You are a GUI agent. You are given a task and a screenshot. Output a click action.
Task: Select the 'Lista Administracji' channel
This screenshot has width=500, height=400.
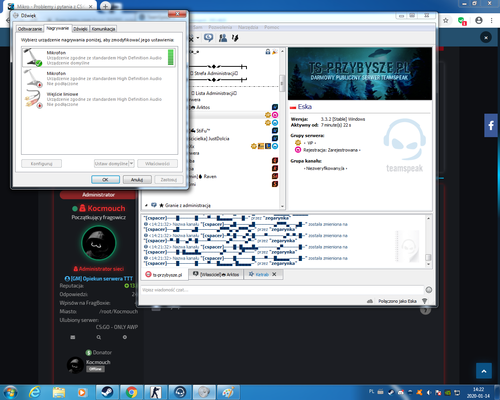[x=214, y=93]
